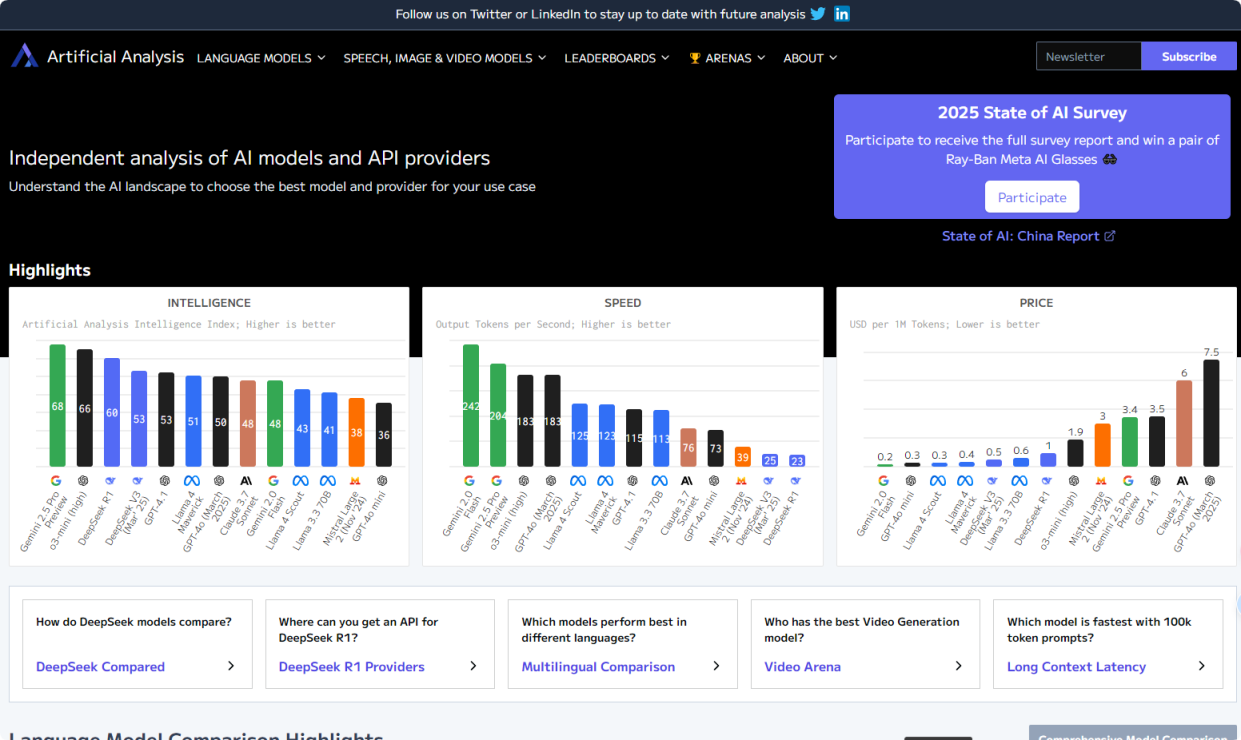Expand the Language Models dropdown menu
Screen dimensions: 1241x740
[x=261, y=58]
